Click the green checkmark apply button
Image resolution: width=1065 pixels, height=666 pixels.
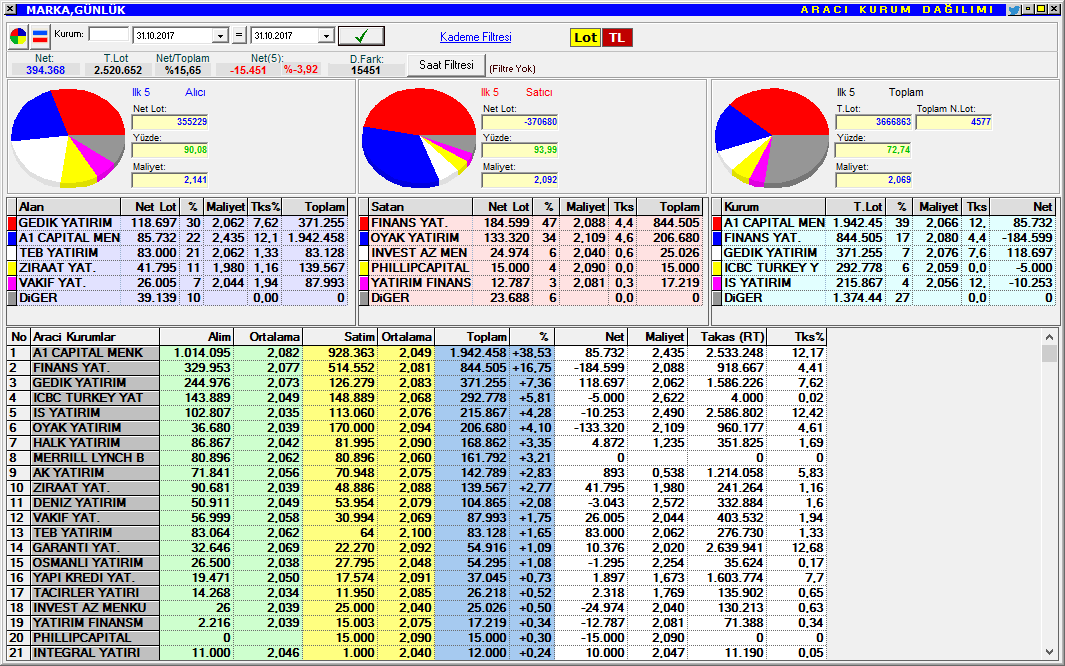pyautogui.click(x=361, y=36)
